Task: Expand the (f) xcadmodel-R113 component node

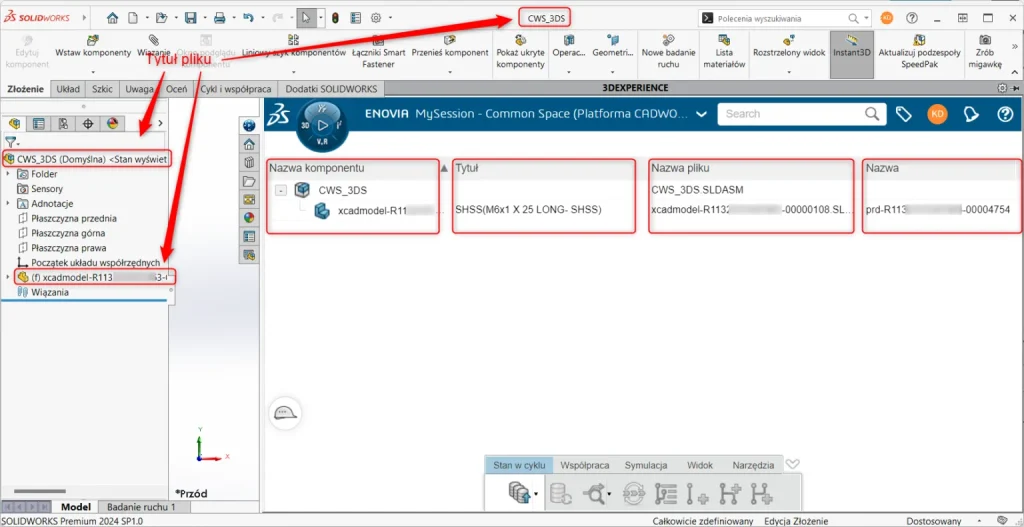Action: pos(7,278)
